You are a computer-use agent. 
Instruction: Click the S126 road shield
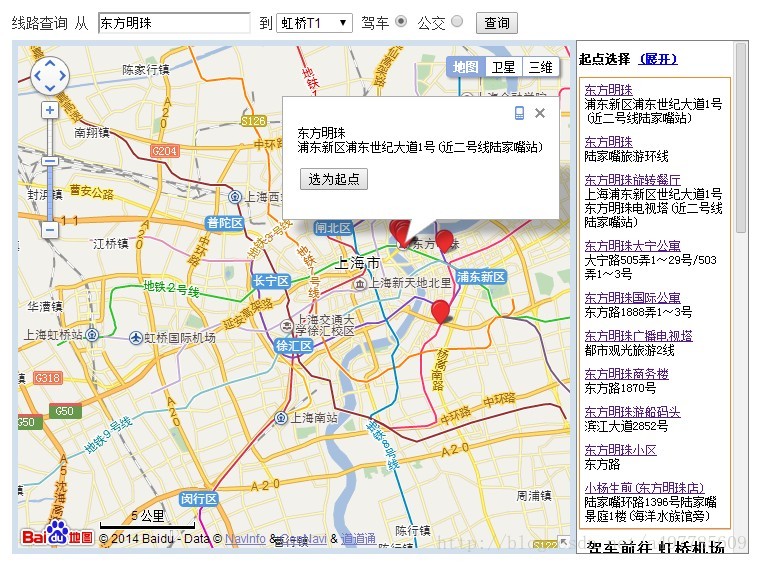(254, 121)
